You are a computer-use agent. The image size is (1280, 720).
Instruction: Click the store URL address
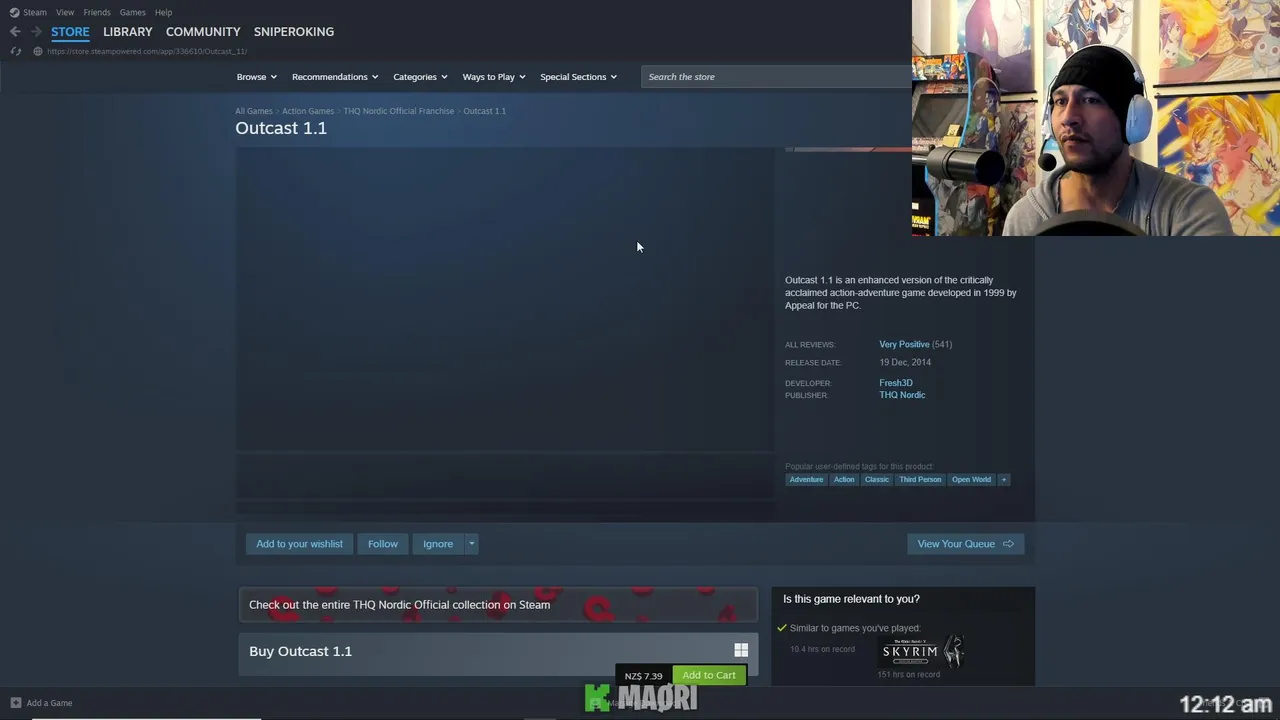point(147,51)
